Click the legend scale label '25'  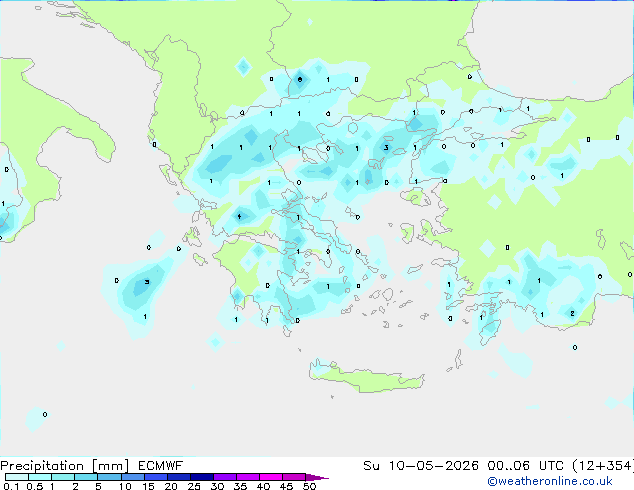pos(194,486)
